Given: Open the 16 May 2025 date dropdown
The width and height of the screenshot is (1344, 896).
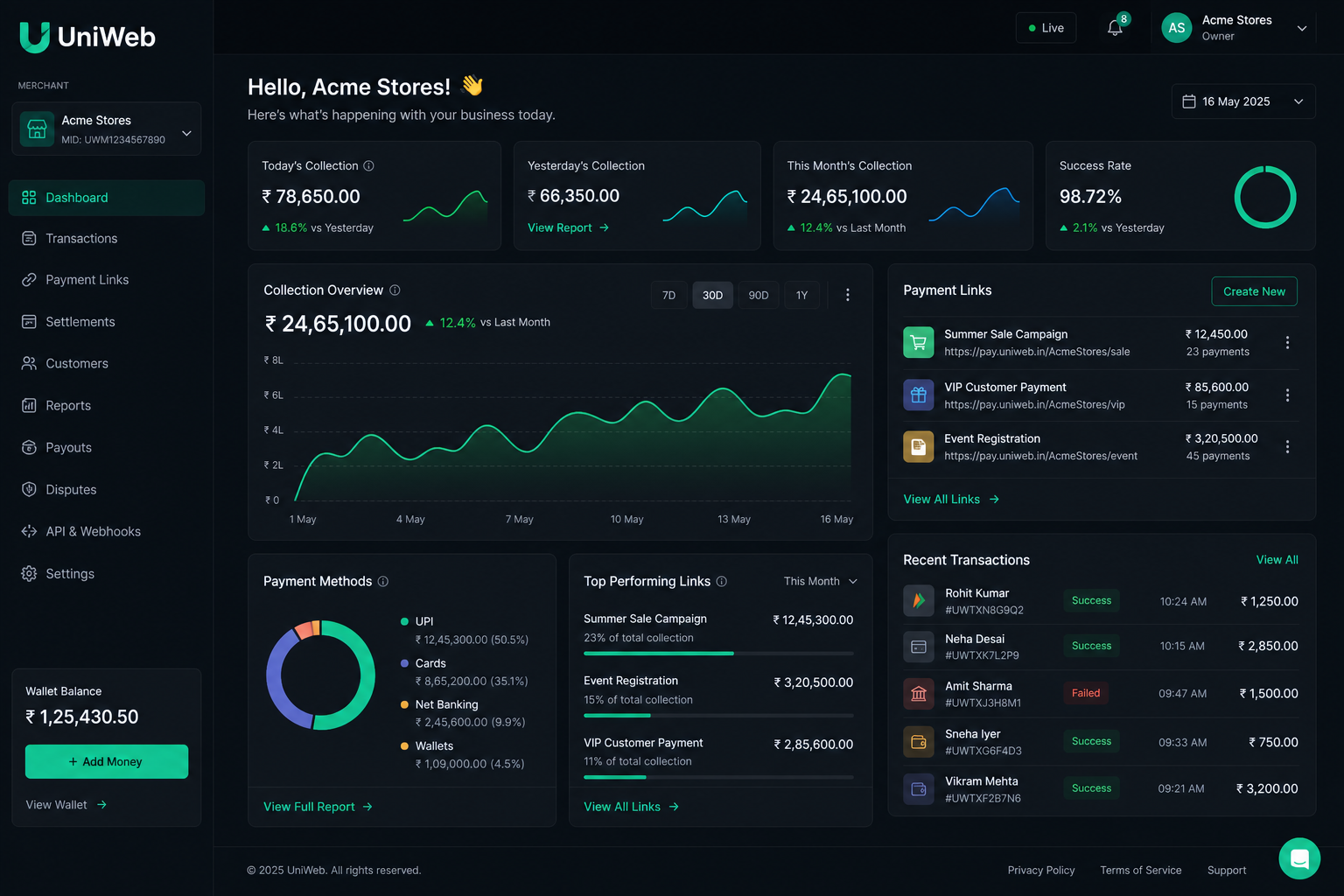Looking at the screenshot, I should coord(1243,101).
